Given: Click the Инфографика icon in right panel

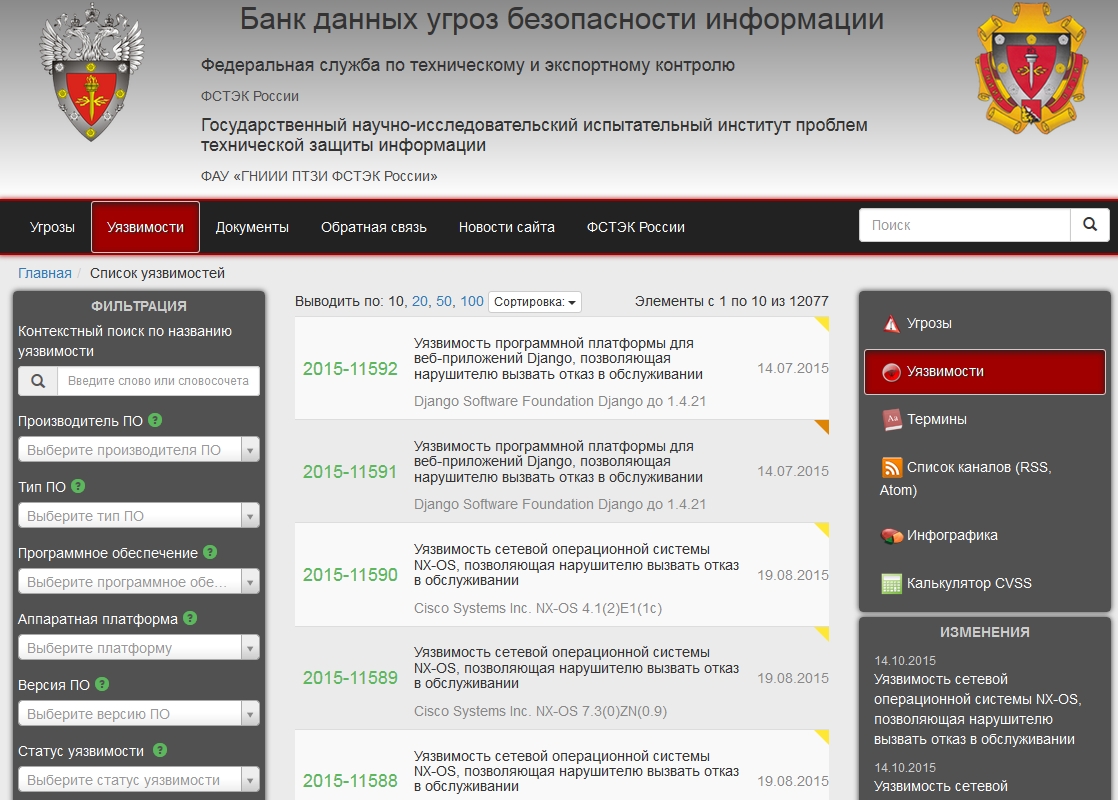Looking at the screenshot, I should click(x=891, y=535).
